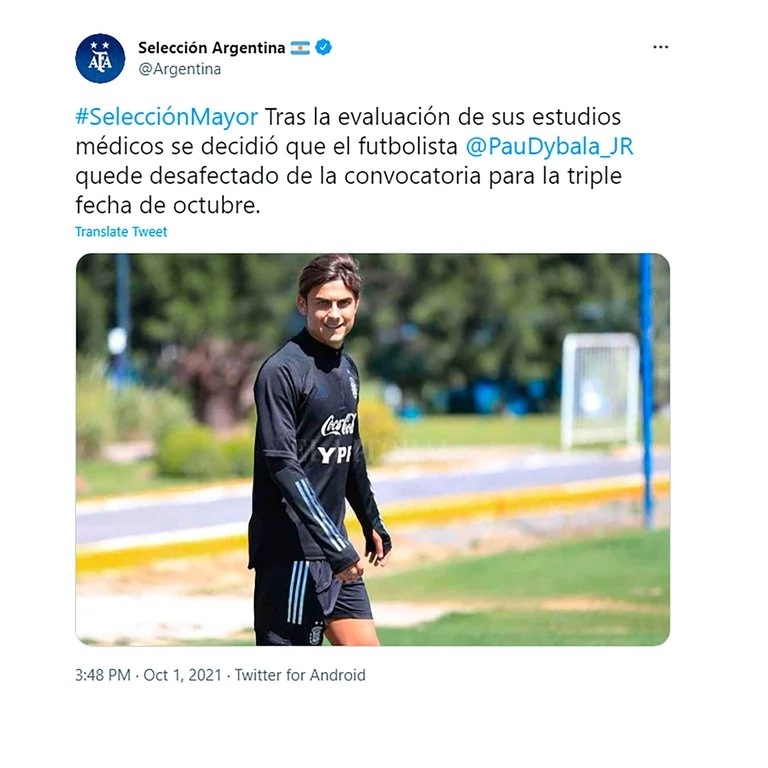Image resolution: width=768 pixels, height=768 pixels.
Task: Click the 3:48 PM timestamp
Action: 103,675
